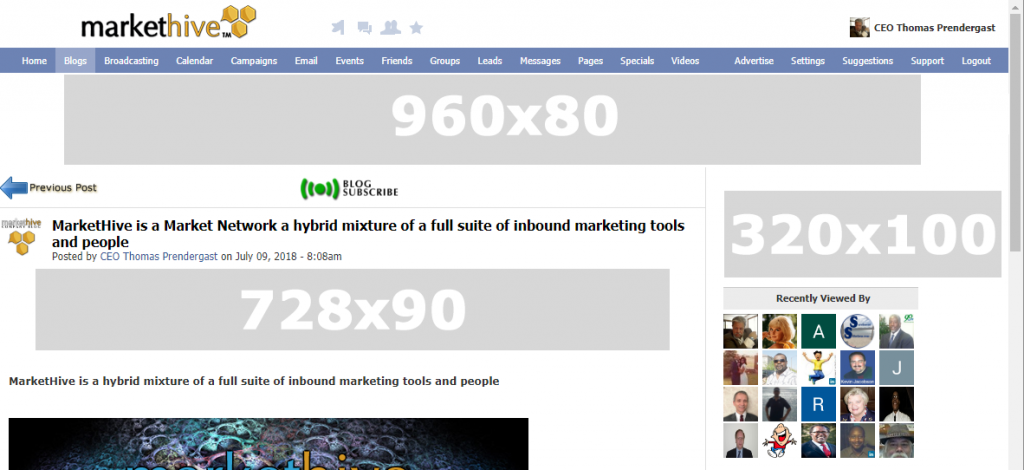Image resolution: width=1024 pixels, height=470 pixels.
Task: Click the profile photo next to CEO Thomas Prendergast
Action: (x=859, y=27)
